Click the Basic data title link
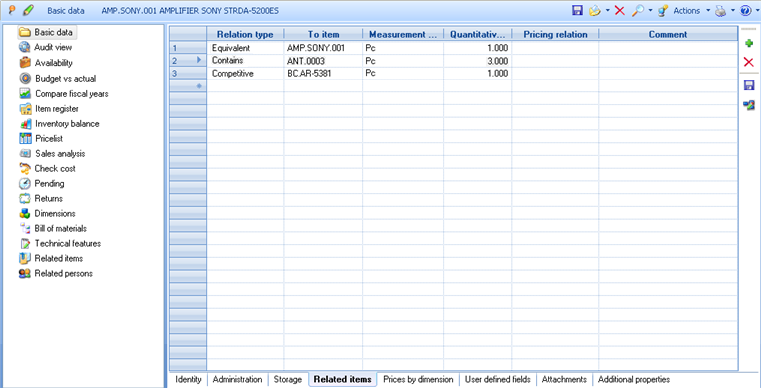 click(66, 11)
